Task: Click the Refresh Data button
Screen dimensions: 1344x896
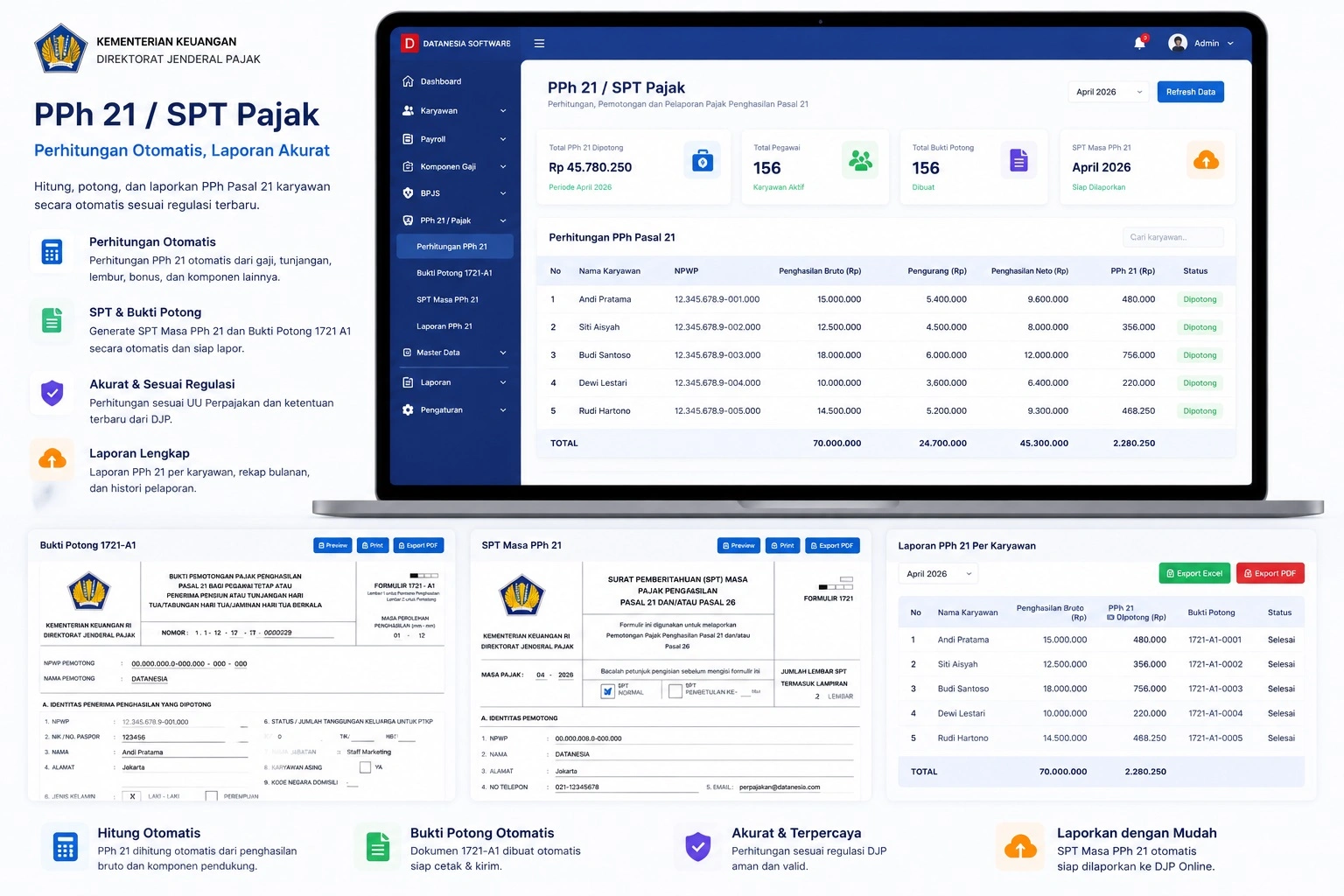Action: point(1190,92)
